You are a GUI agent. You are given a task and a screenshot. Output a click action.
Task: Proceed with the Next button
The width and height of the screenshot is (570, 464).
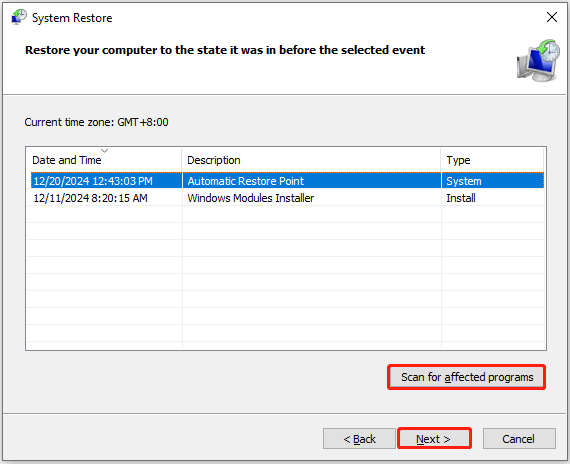click(x=434, y=439)
